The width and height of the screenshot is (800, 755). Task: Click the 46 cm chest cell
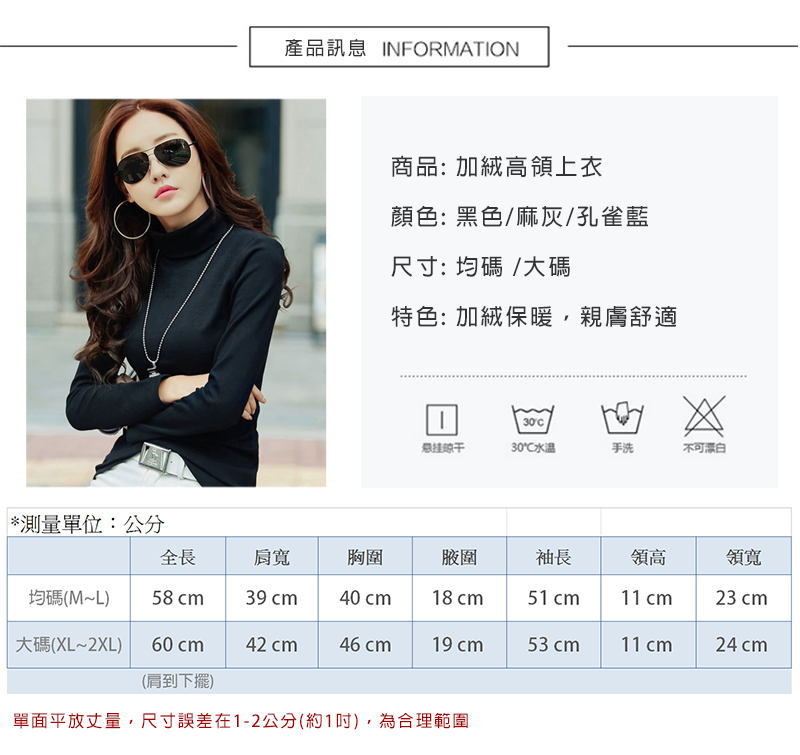click(365, 645)
